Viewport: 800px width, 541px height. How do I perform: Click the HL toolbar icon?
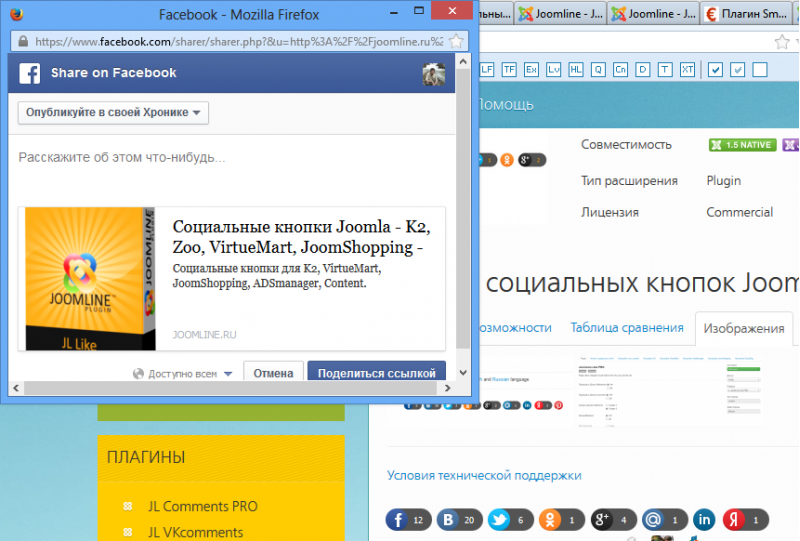coord(576,70)
